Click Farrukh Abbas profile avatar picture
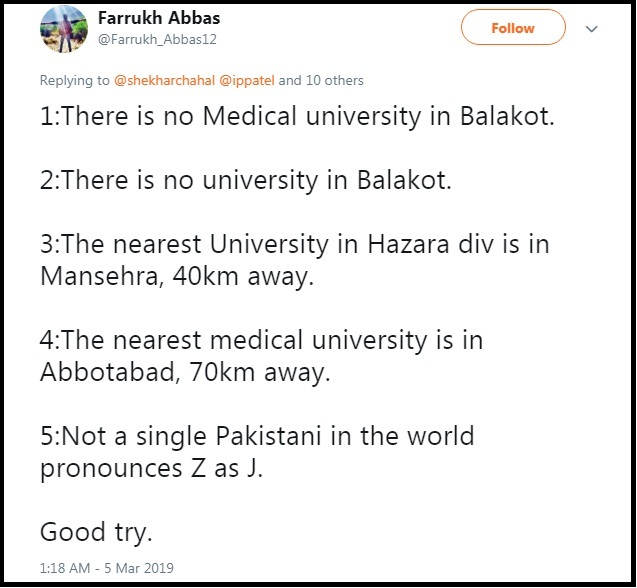The height and width of the screenshot is (588, 637). (x=64, y=29)
